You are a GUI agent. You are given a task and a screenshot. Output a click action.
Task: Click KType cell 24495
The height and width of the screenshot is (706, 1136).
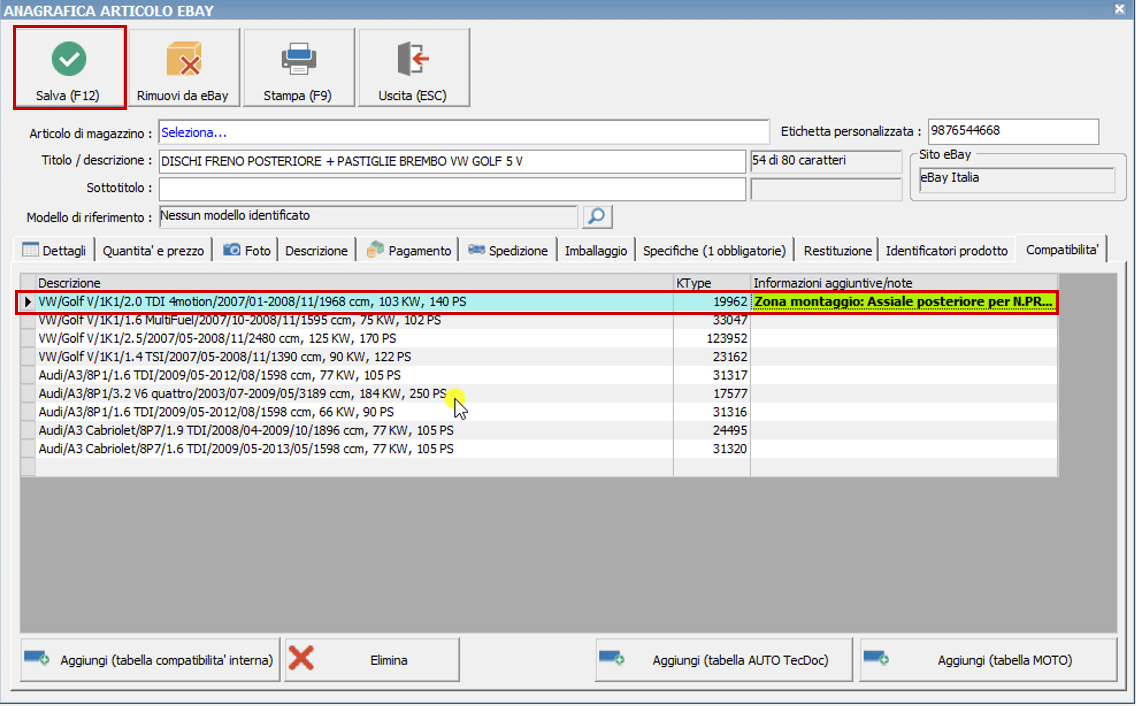click(711, 431)
